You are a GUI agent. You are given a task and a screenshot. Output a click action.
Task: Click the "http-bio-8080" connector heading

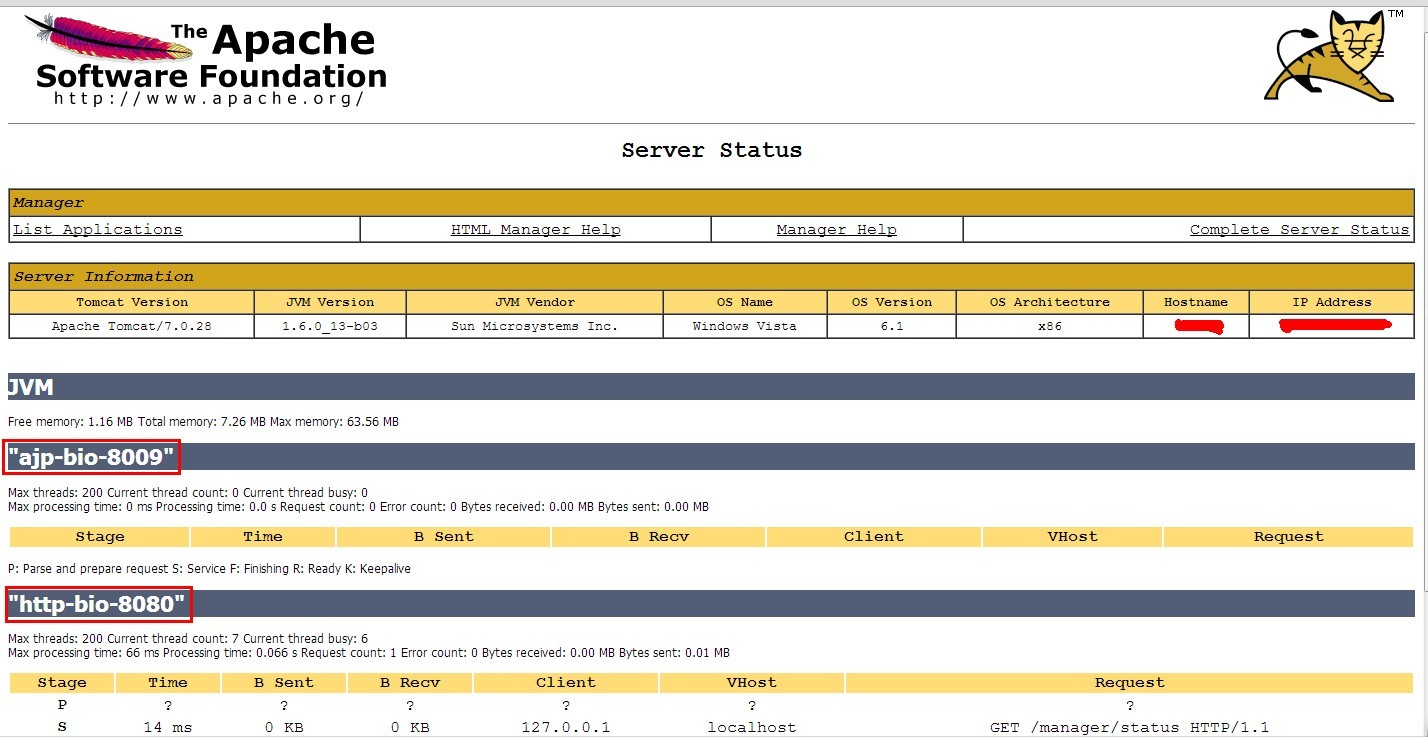pos(98,604)
